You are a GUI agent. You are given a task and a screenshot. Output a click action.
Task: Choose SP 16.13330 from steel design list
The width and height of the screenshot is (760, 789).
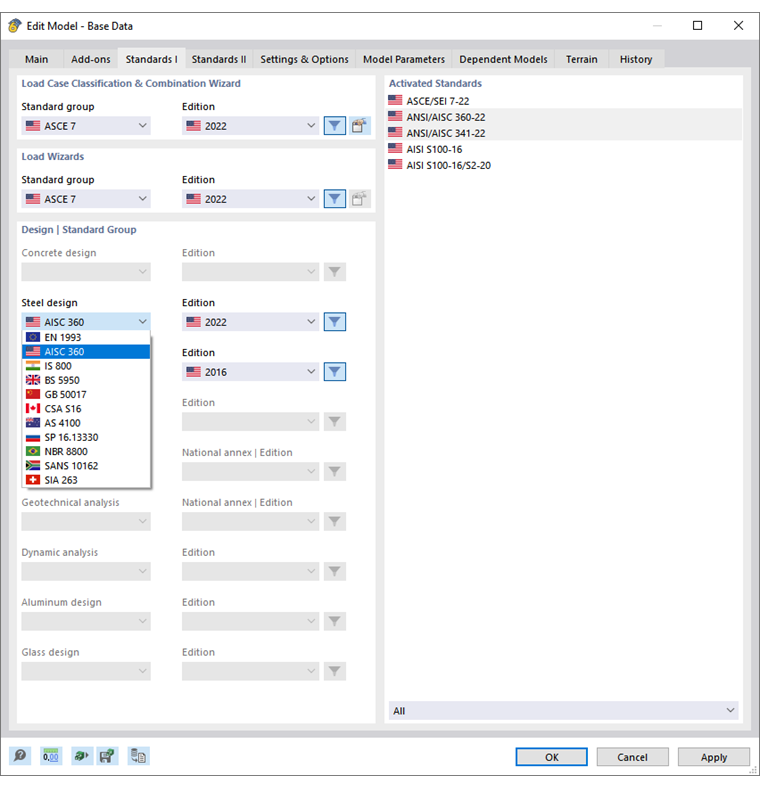pyautogui.click(x=86, y=437)
